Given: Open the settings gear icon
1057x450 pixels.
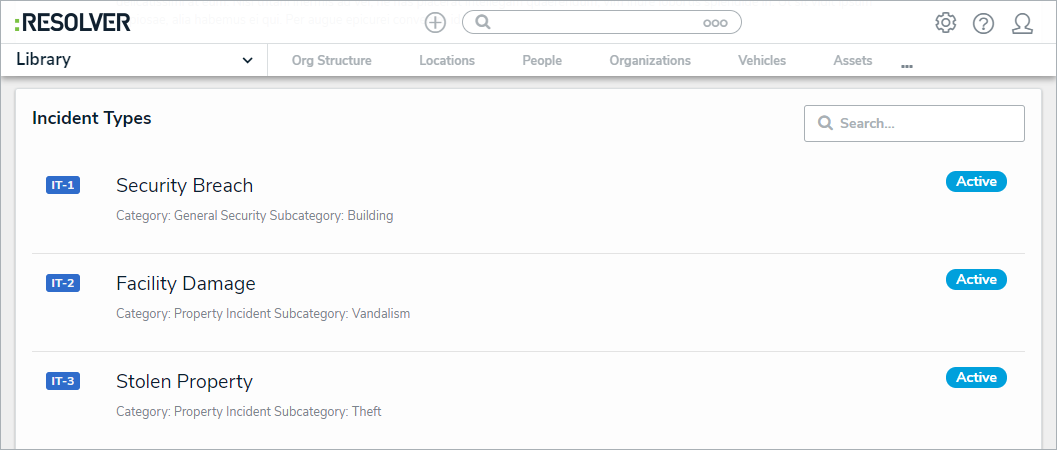Looking at the screenshot, I should (945, 22).
